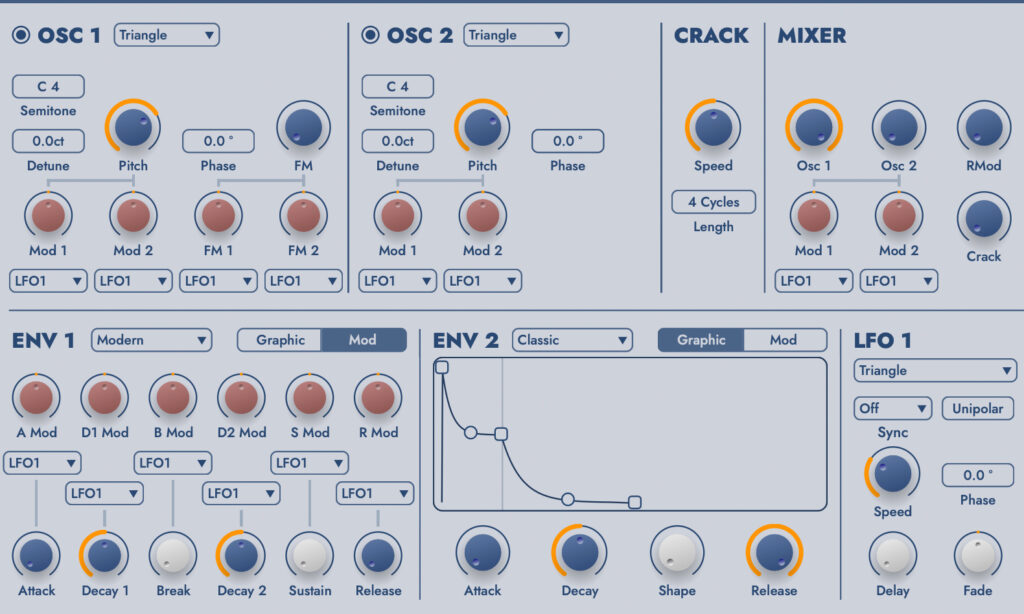
Task: Click the first envelope point in ENV 2 graph
Action: [442, 368]
